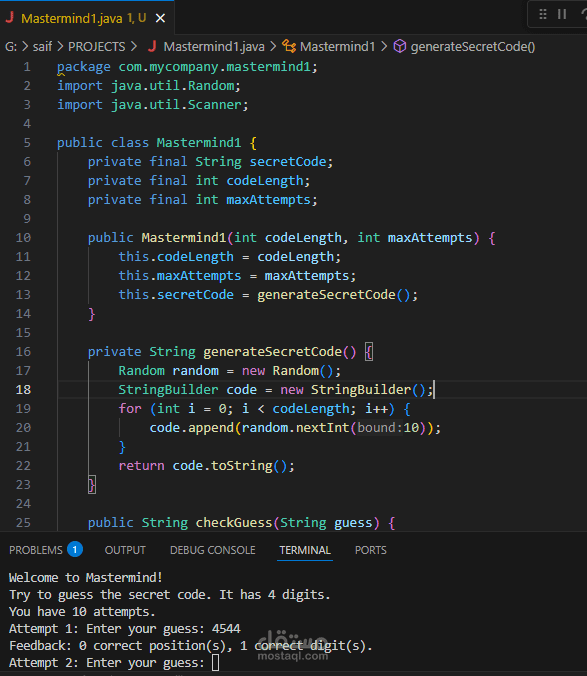The width and height of the screenshot is (587, 676).
Task: Click the terminal input cursor after Attempt 2
Action: (x=215, y=663)
